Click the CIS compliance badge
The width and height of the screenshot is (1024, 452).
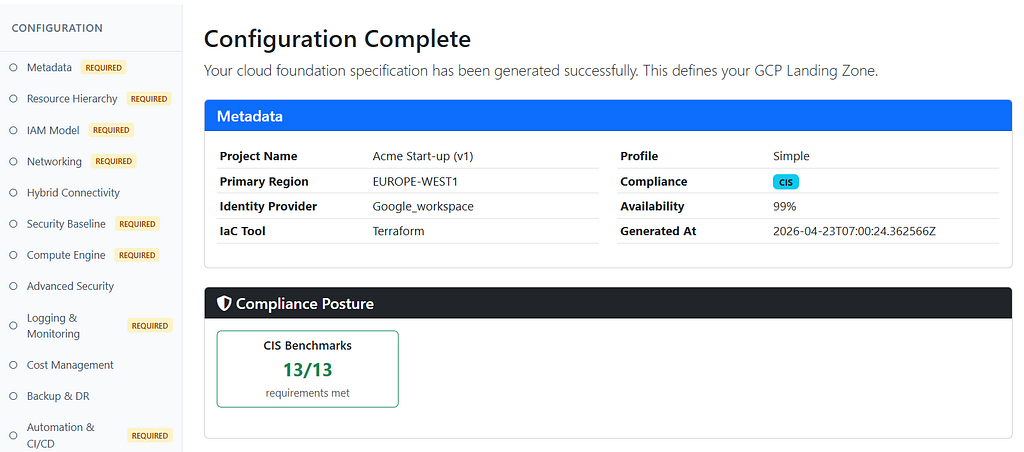click(x=786, y=182)
